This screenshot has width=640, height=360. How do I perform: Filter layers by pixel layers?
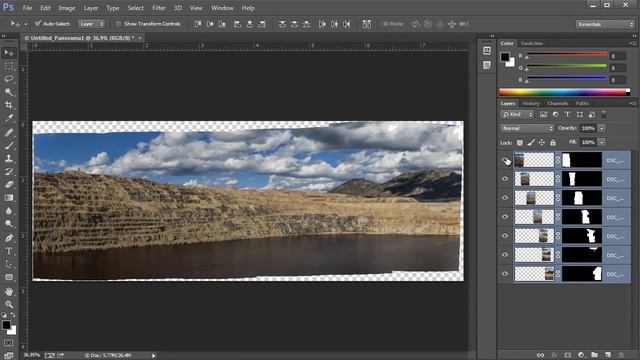pos(543,115)
